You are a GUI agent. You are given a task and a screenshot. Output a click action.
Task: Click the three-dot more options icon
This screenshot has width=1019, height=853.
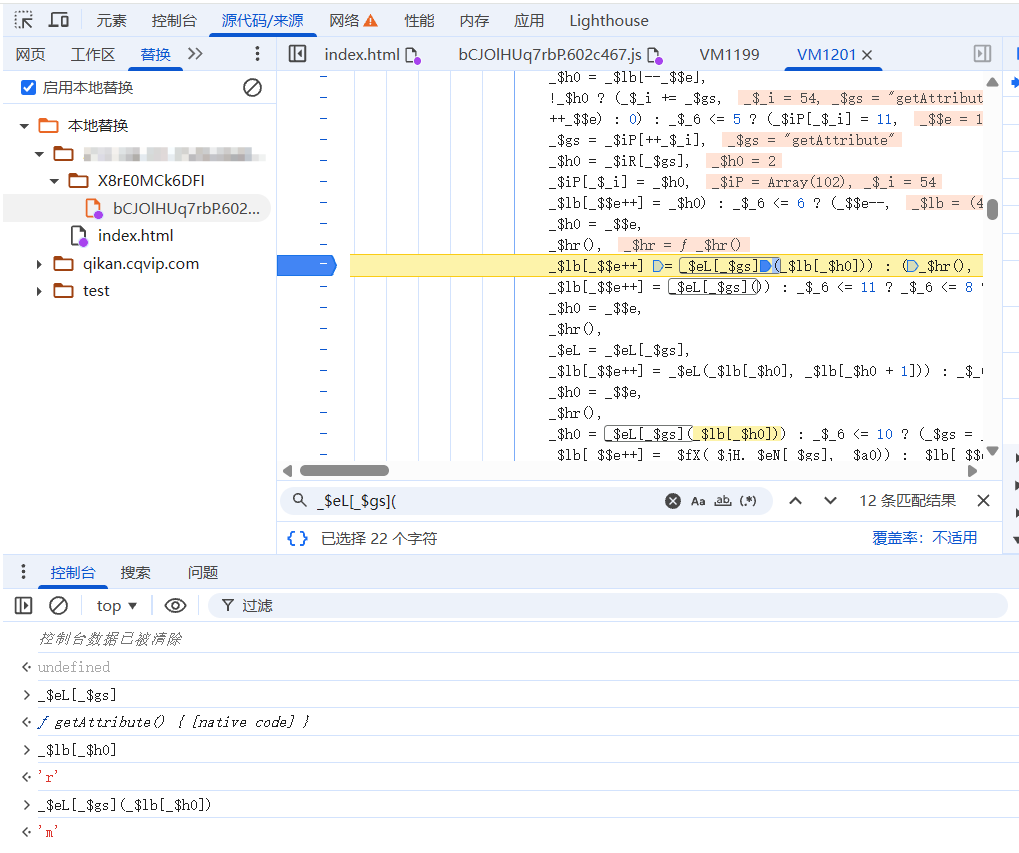(x=257, y=54)
